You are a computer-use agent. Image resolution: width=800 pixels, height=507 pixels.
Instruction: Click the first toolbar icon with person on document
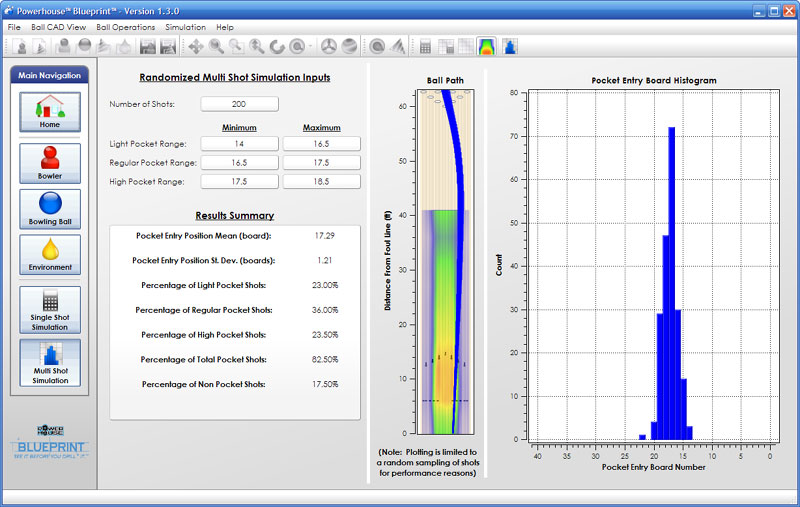click(x=21, y=47)
